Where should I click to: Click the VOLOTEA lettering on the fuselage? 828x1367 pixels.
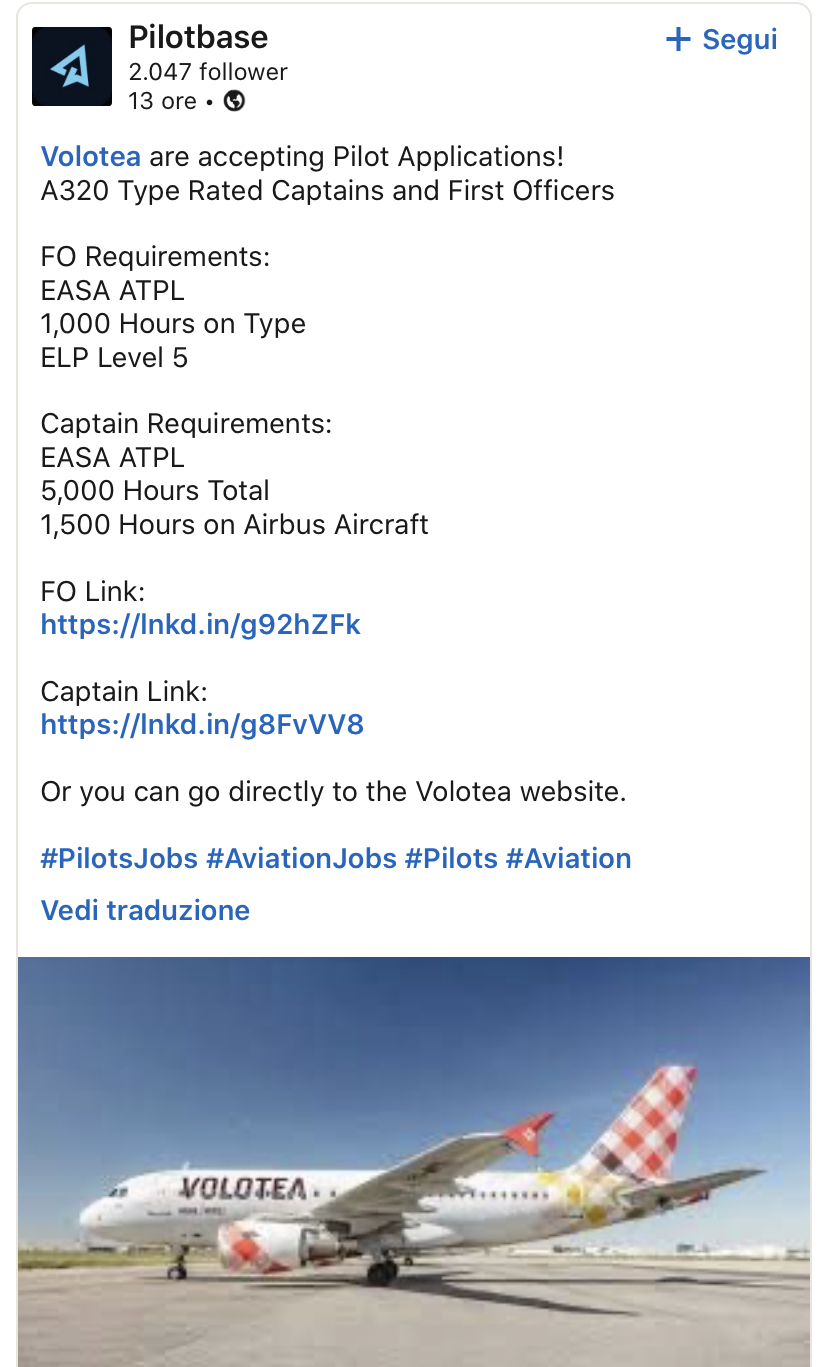point(242,1189)
